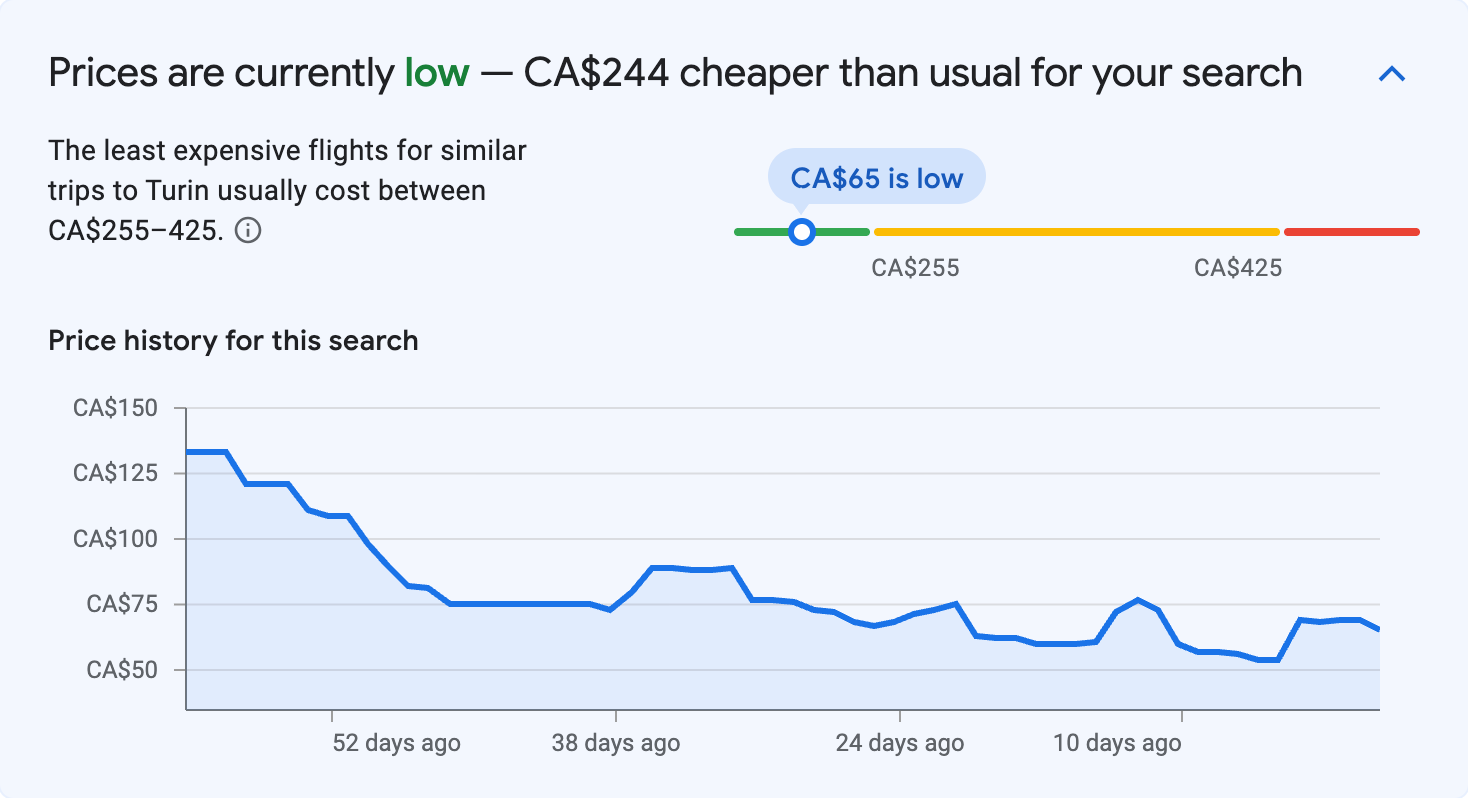Click the CA$425 gauge label
This screenshot has width=1468, height=798.
(1238, 267)
